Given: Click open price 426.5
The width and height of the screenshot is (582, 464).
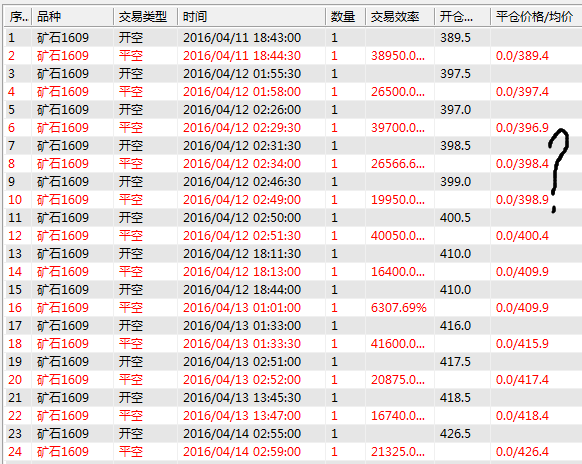Looking at the screenshot, I should coord(455,434).
